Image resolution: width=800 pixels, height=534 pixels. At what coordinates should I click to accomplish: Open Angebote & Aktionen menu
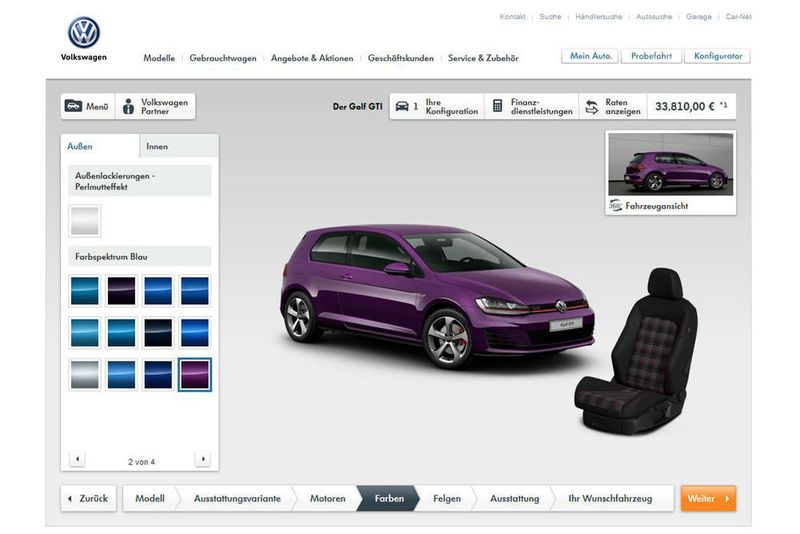[312, 58]
